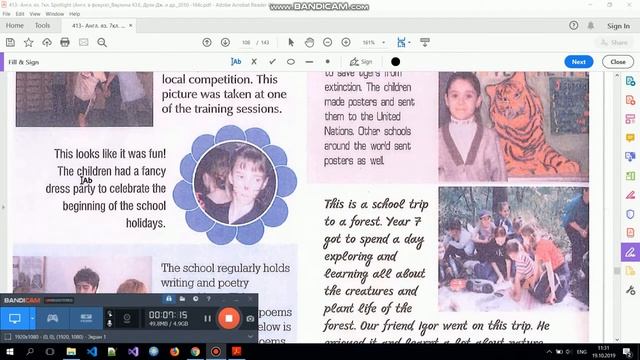
Task: Close the Fill & Sign toolbar
Action: [x=618, y=62]
